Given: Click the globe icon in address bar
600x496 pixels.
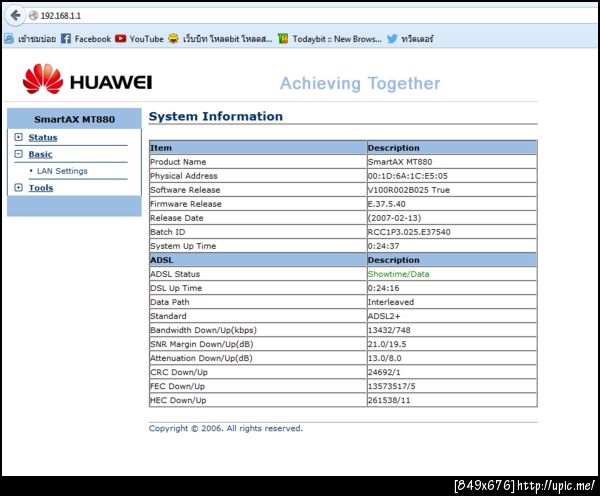Looking at the screenshot, I should pyautogui.click(x=34, y=16).
